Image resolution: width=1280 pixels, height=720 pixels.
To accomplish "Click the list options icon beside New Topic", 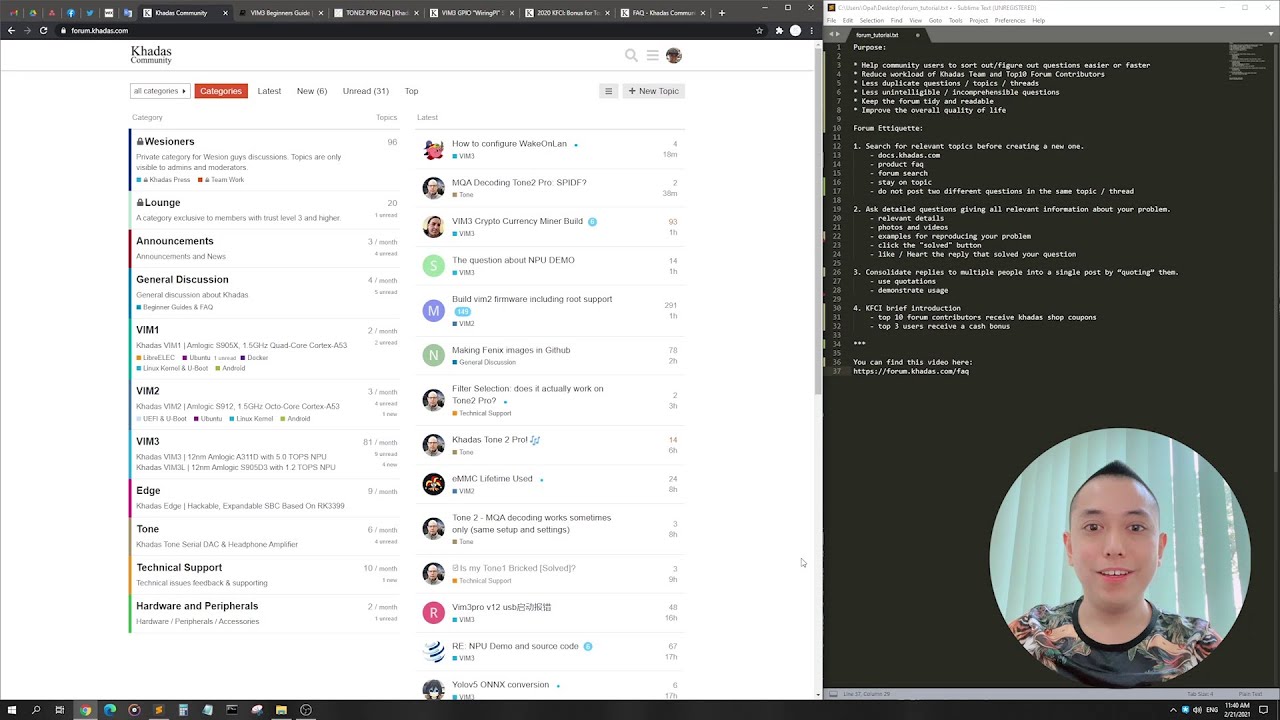I will pos(608,91).
